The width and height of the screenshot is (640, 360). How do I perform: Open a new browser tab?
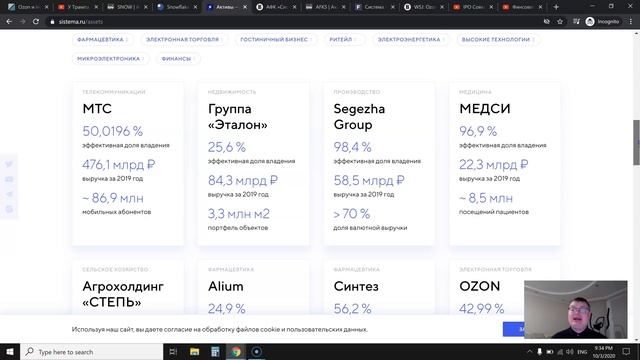point(556,7)
